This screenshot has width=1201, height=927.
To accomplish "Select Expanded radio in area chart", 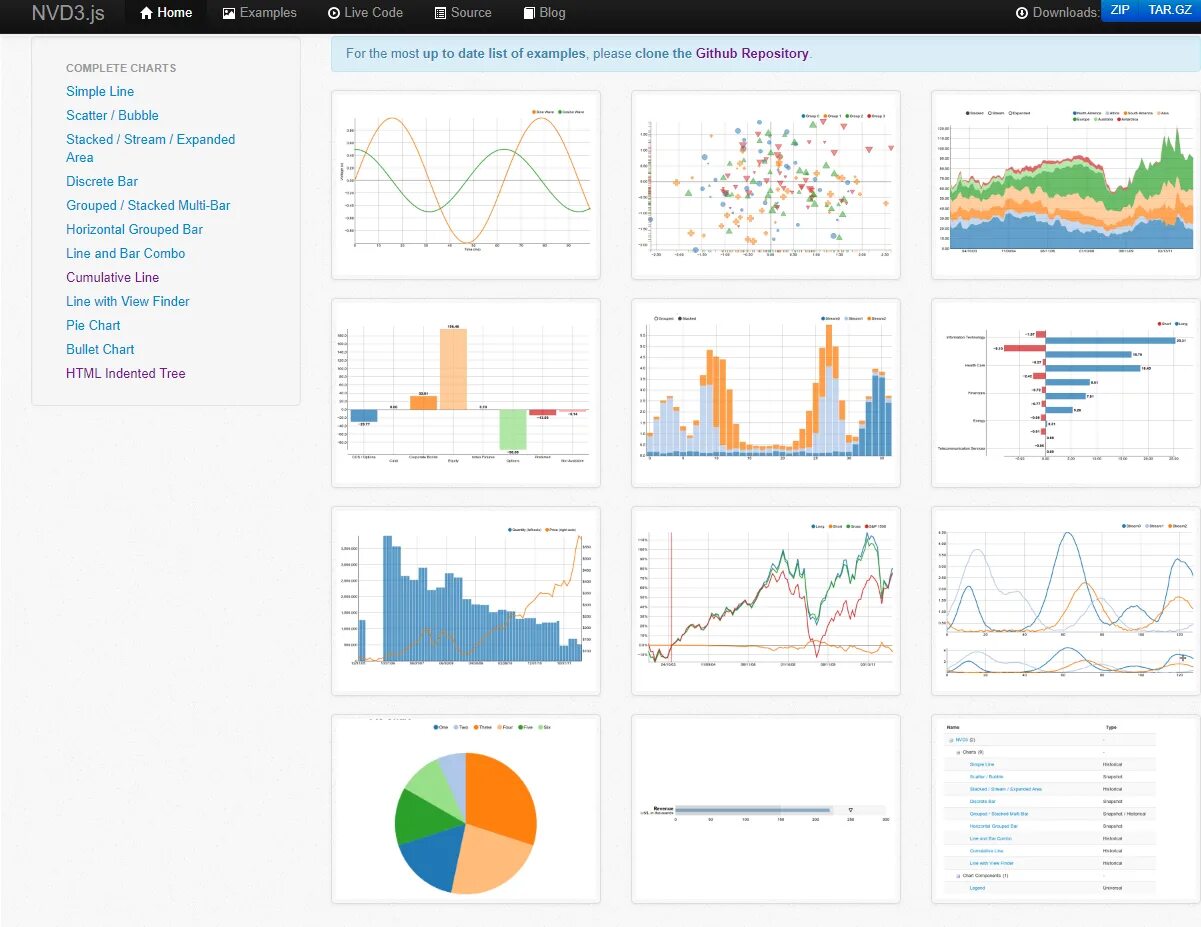I will [1019, 113].
